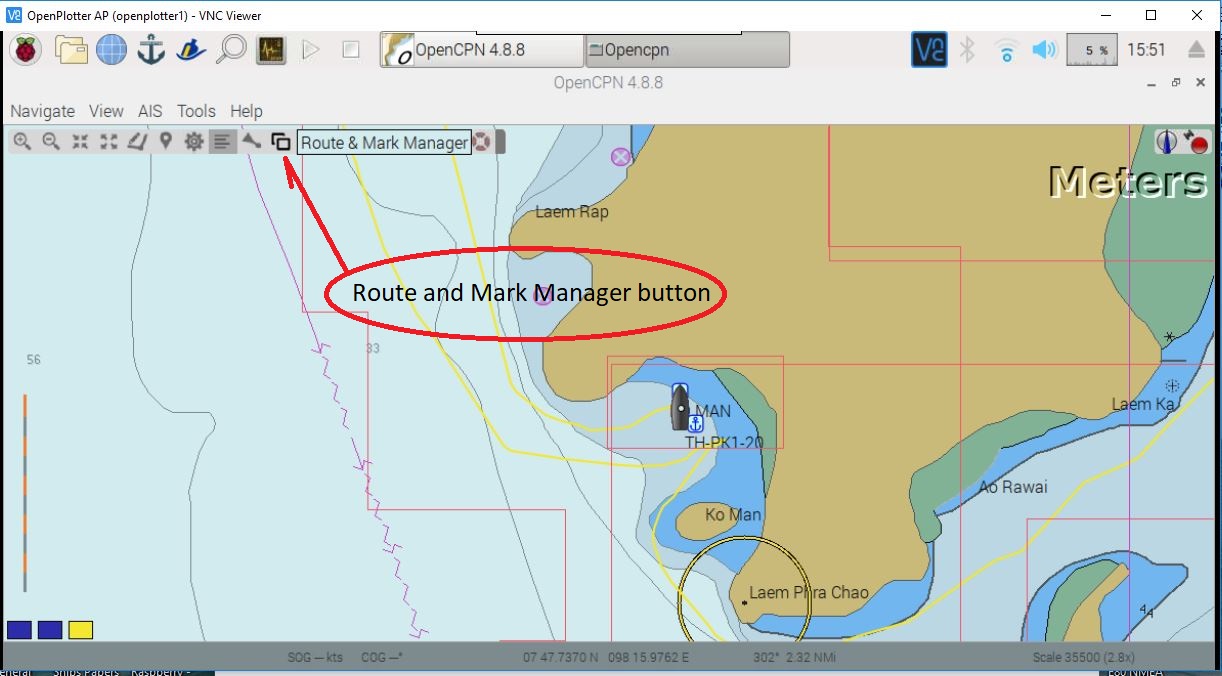Open the Route & Mark Manager
The width and height of the screenshot is (1222, 676).
tap(283, 141)
